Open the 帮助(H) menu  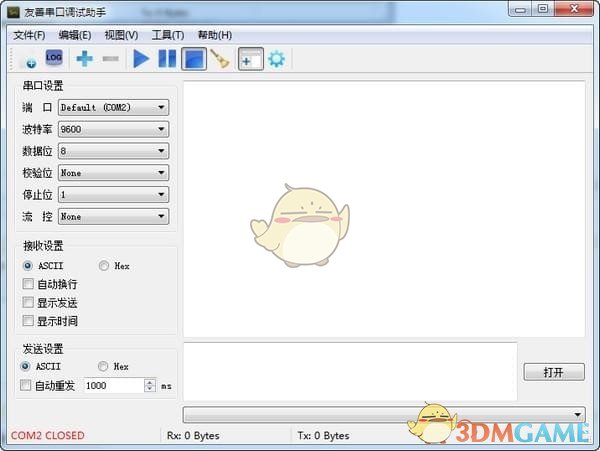(x=215, y=35)
